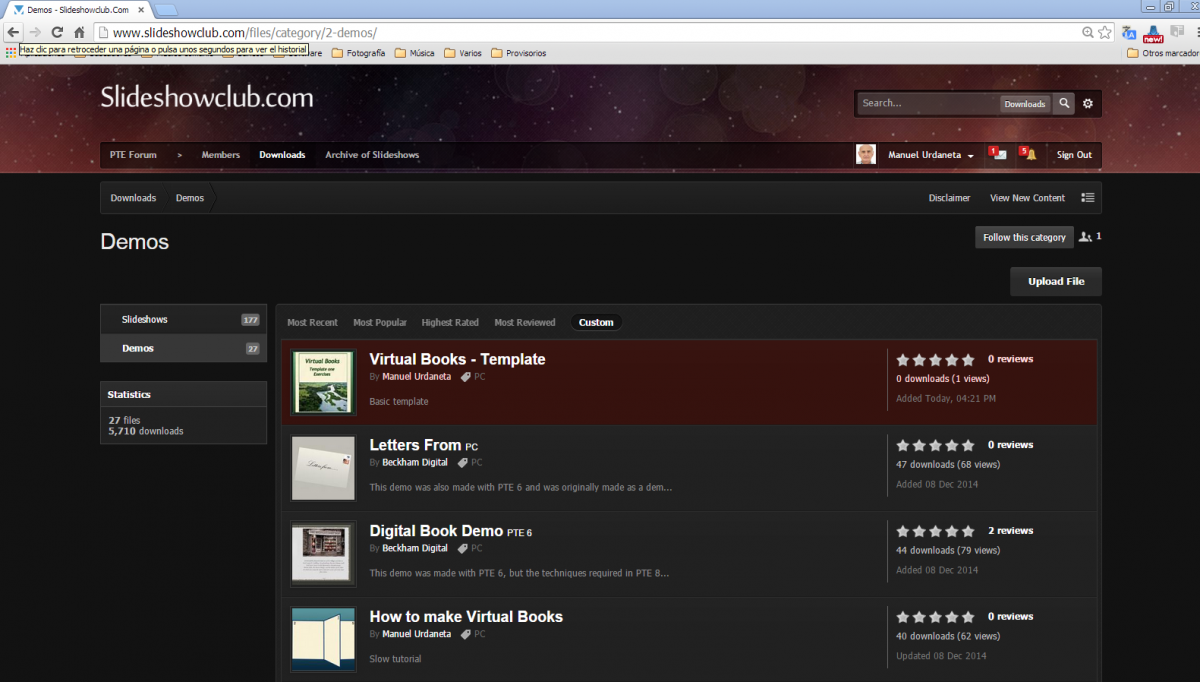Expand the Manuel Urdaneta user menu

click(930, 155)
